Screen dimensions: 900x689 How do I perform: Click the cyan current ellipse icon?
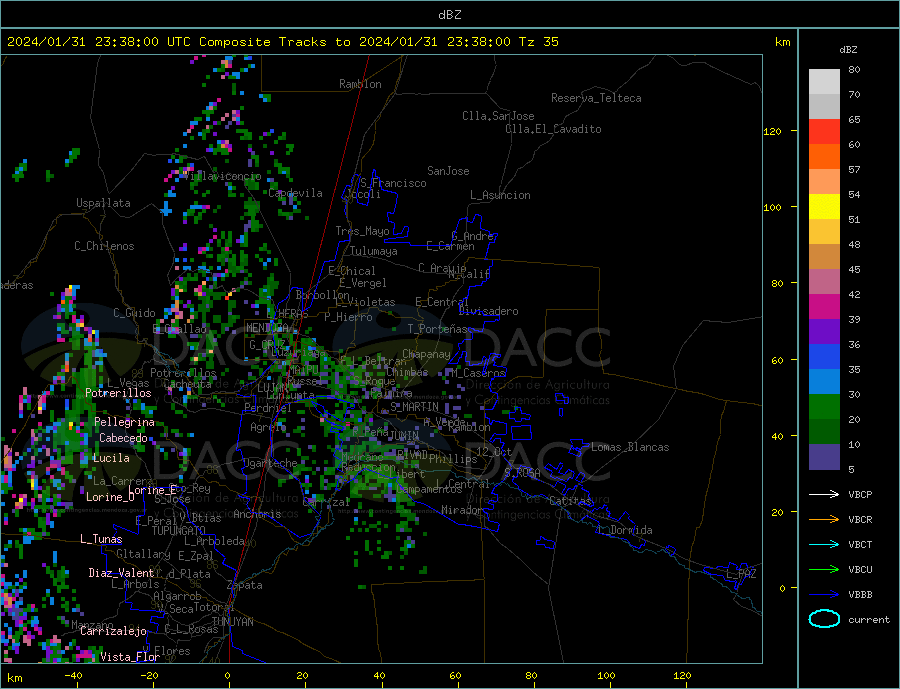pos(824,619)
